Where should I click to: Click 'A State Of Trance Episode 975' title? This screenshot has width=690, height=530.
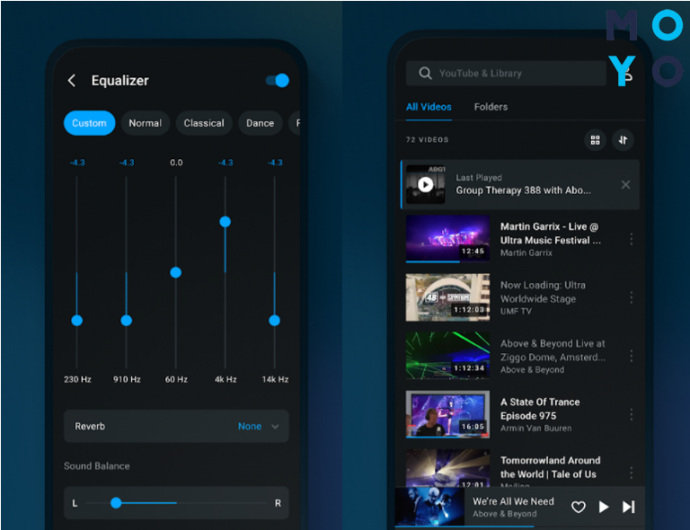coord(540,409)
